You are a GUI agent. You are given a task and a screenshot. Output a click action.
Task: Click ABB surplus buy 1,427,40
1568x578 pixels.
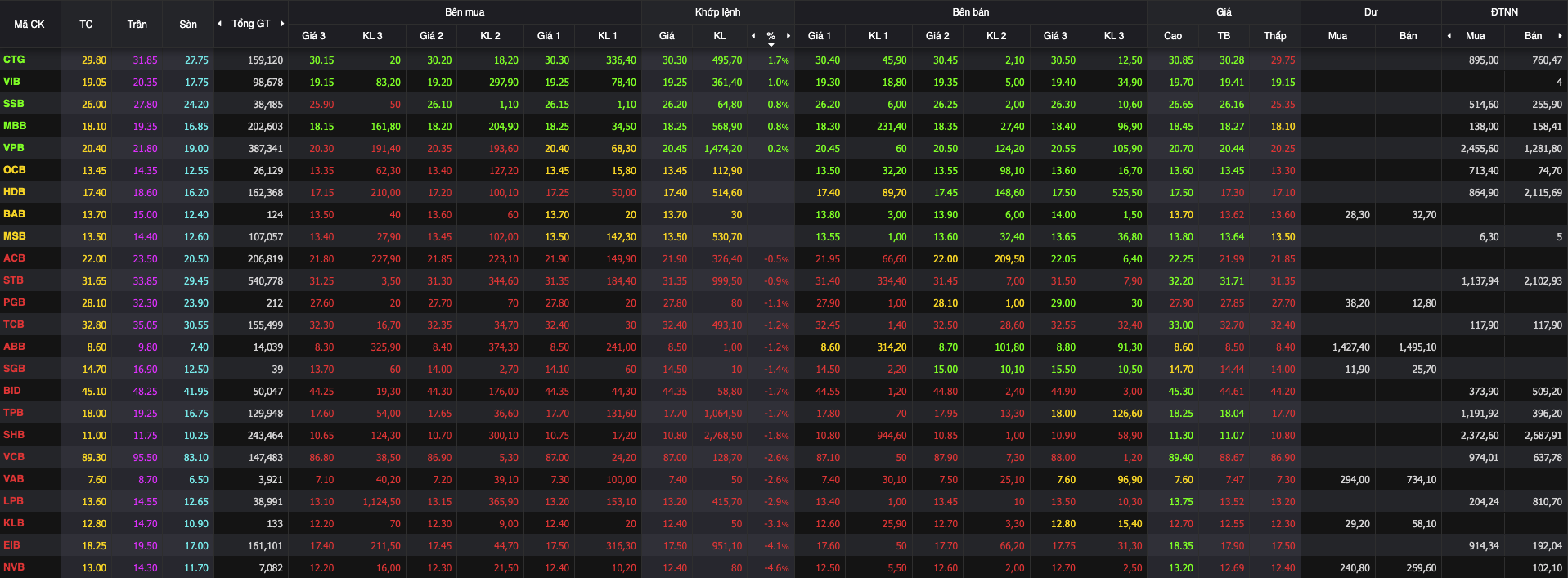click(x=1350, y=347)
